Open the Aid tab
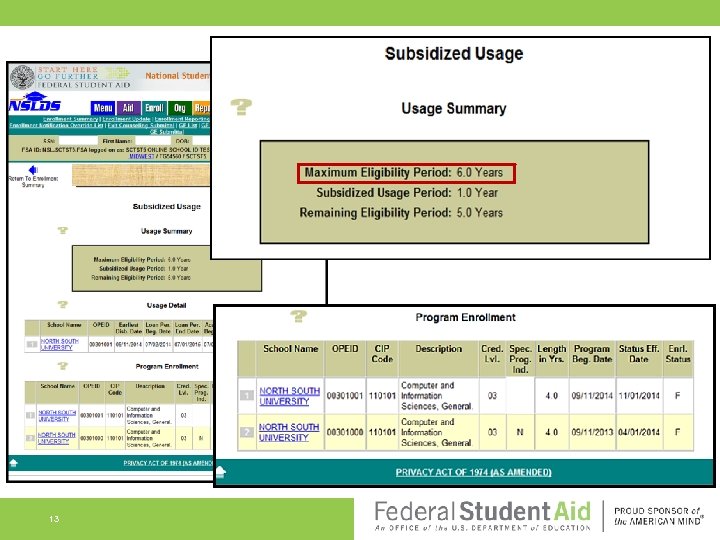 click(x=128, y=108)
